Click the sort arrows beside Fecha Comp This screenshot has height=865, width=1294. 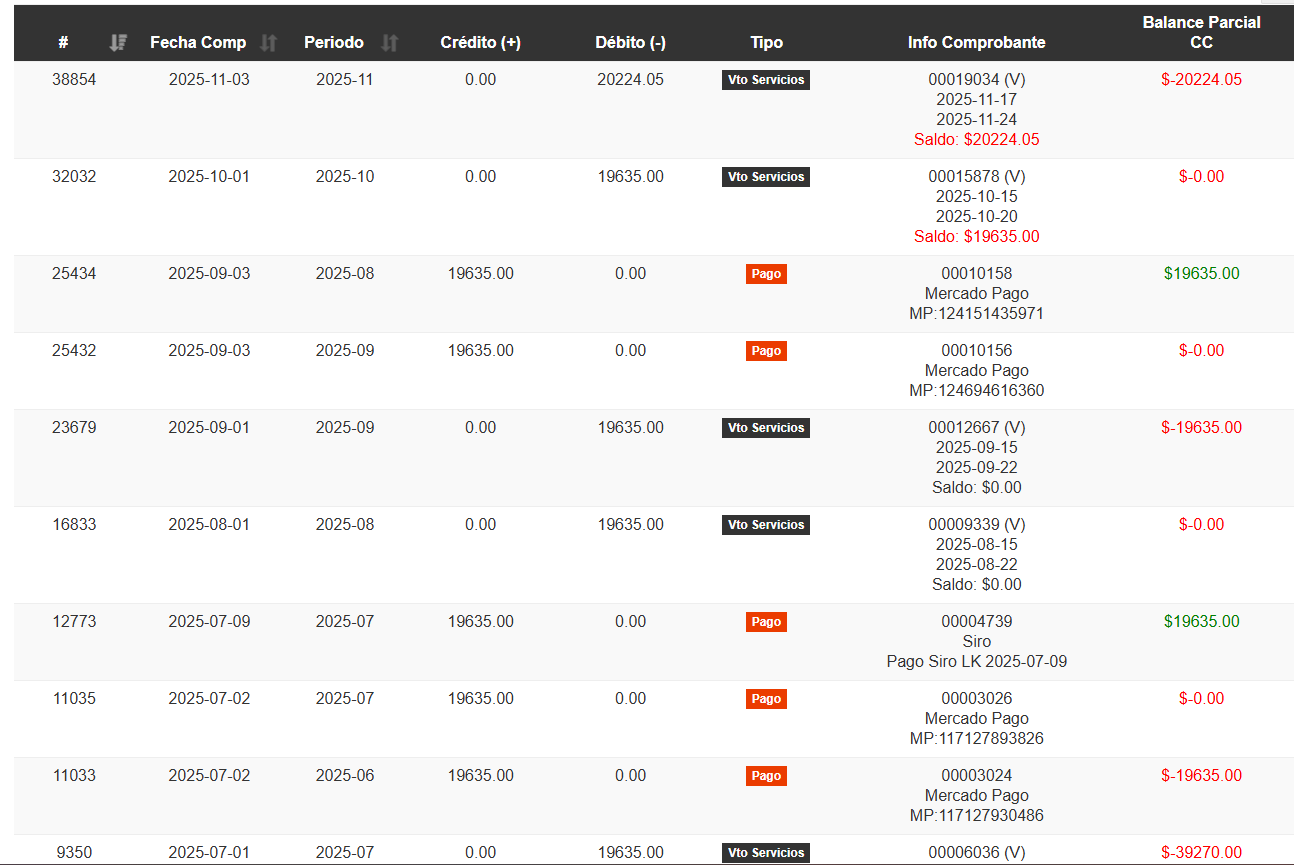tap(268, 43)
